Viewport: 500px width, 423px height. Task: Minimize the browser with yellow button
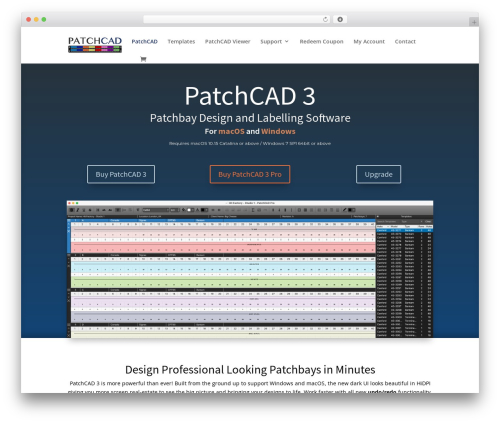[36, 20]
